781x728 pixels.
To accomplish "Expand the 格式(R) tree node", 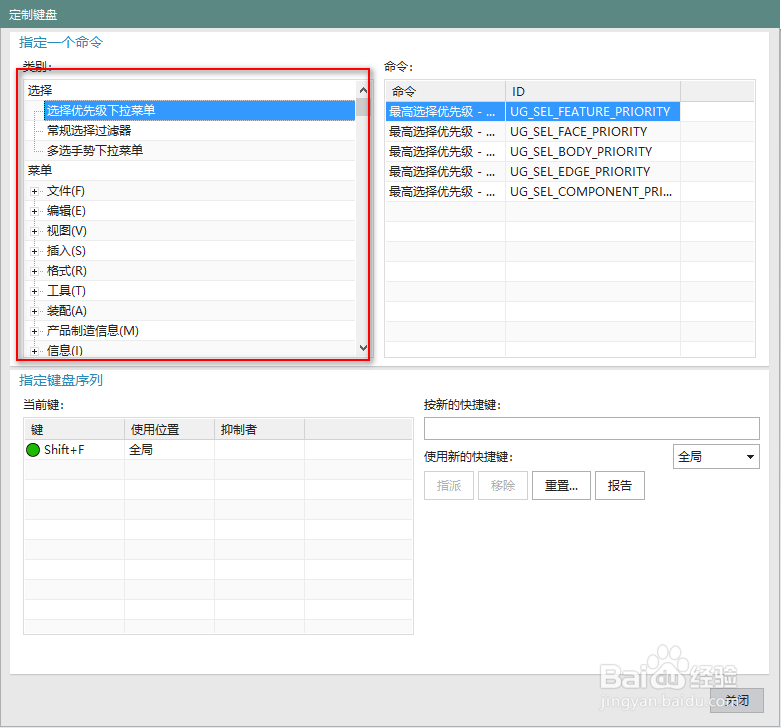I will pos(34,271).
